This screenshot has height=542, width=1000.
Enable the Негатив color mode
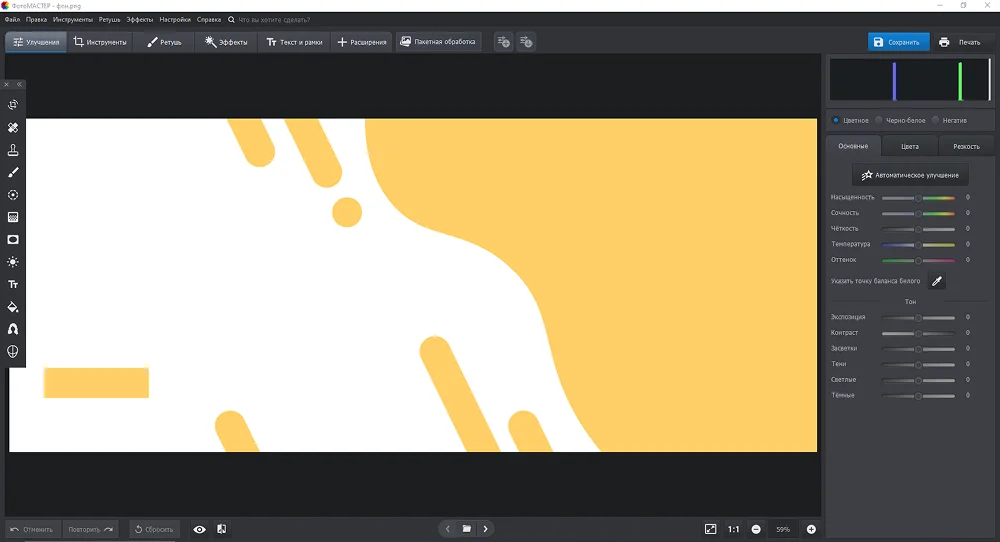(936, 120)
